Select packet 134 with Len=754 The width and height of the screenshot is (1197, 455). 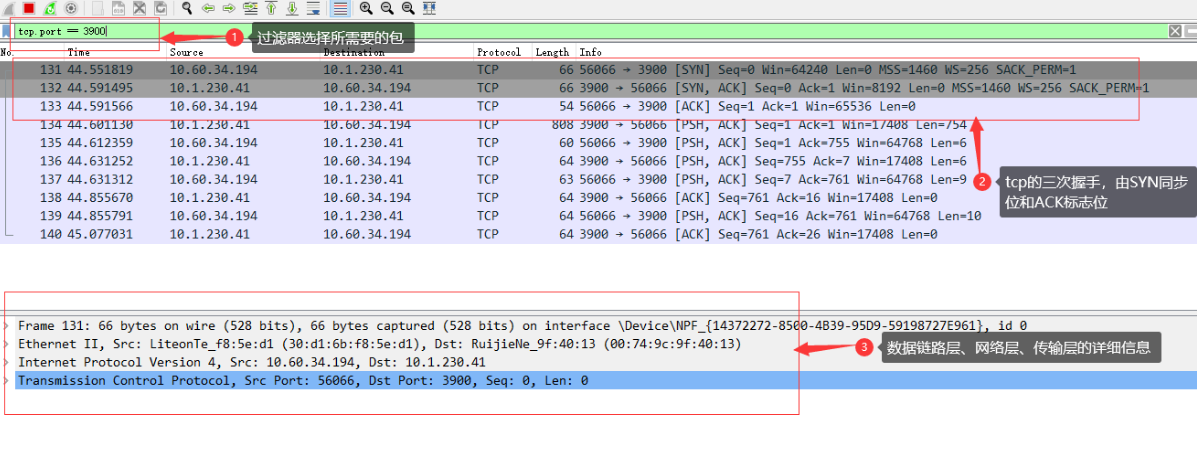pyautogui.click(x=598, y=124)
